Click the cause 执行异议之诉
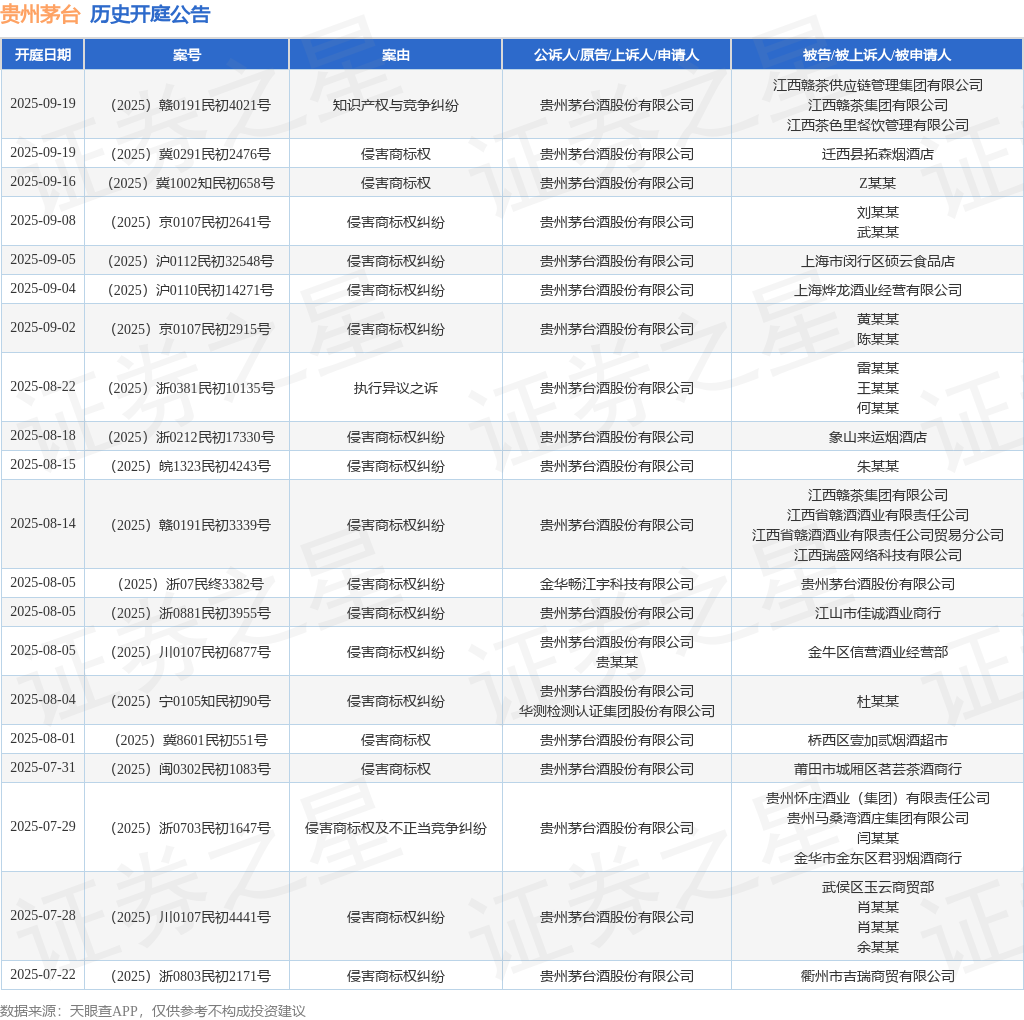Image resolution: width=1024 pixels, height=1020 pixels. [x=396, y=389]
